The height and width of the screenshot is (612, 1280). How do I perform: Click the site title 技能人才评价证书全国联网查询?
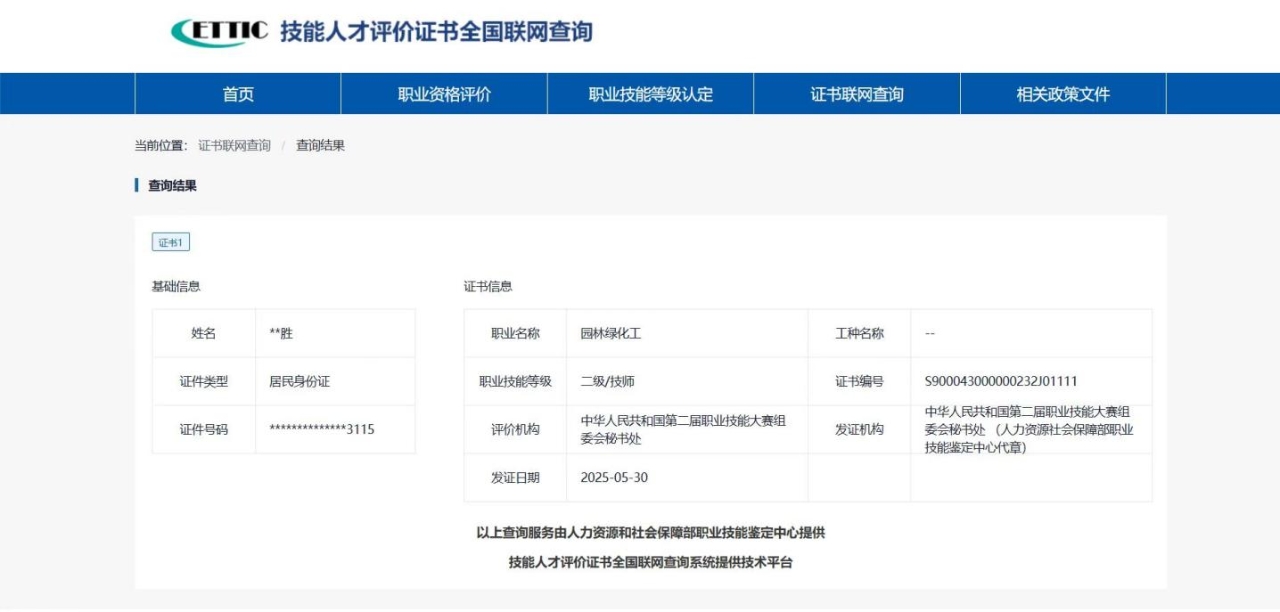pos(436,32)
